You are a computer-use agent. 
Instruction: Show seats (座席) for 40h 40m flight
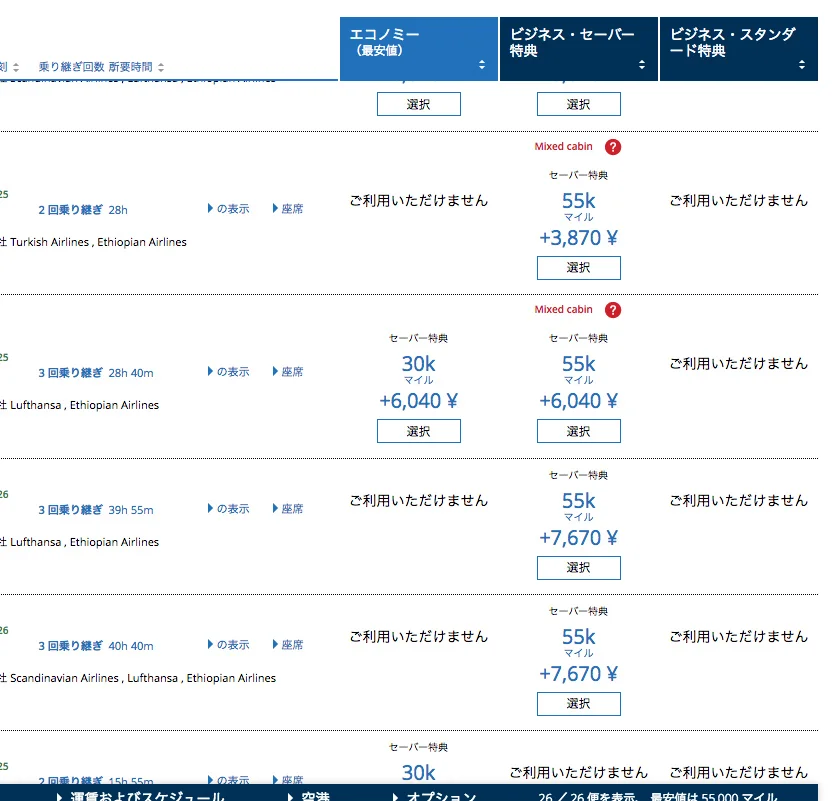pyautogui.click(x=288, y=645)
